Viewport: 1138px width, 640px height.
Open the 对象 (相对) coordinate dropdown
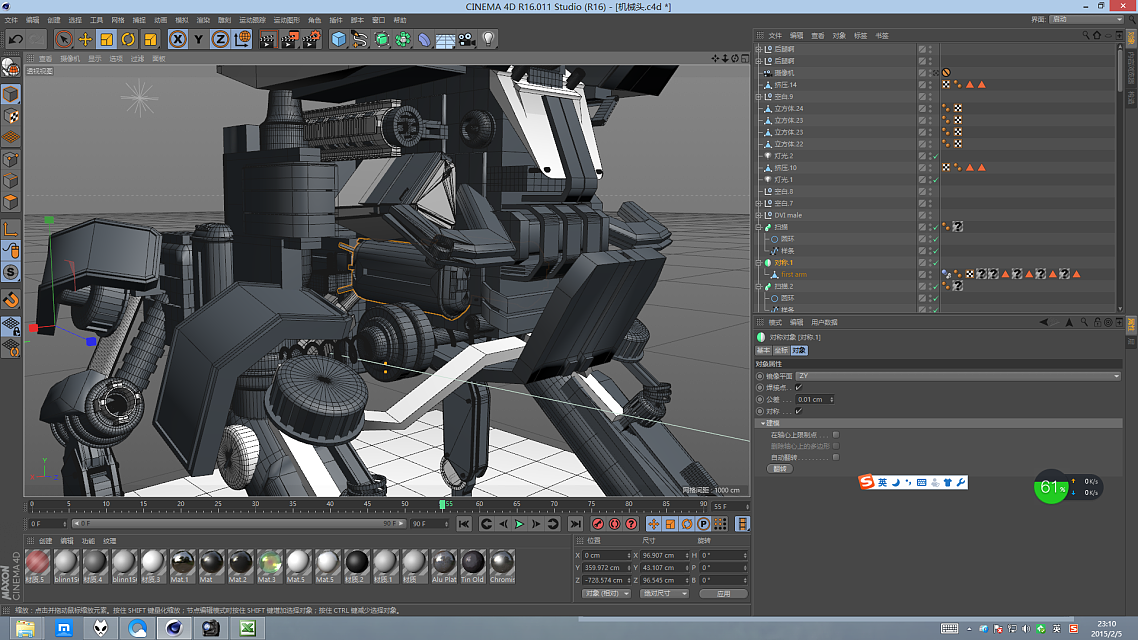[605, 593]
